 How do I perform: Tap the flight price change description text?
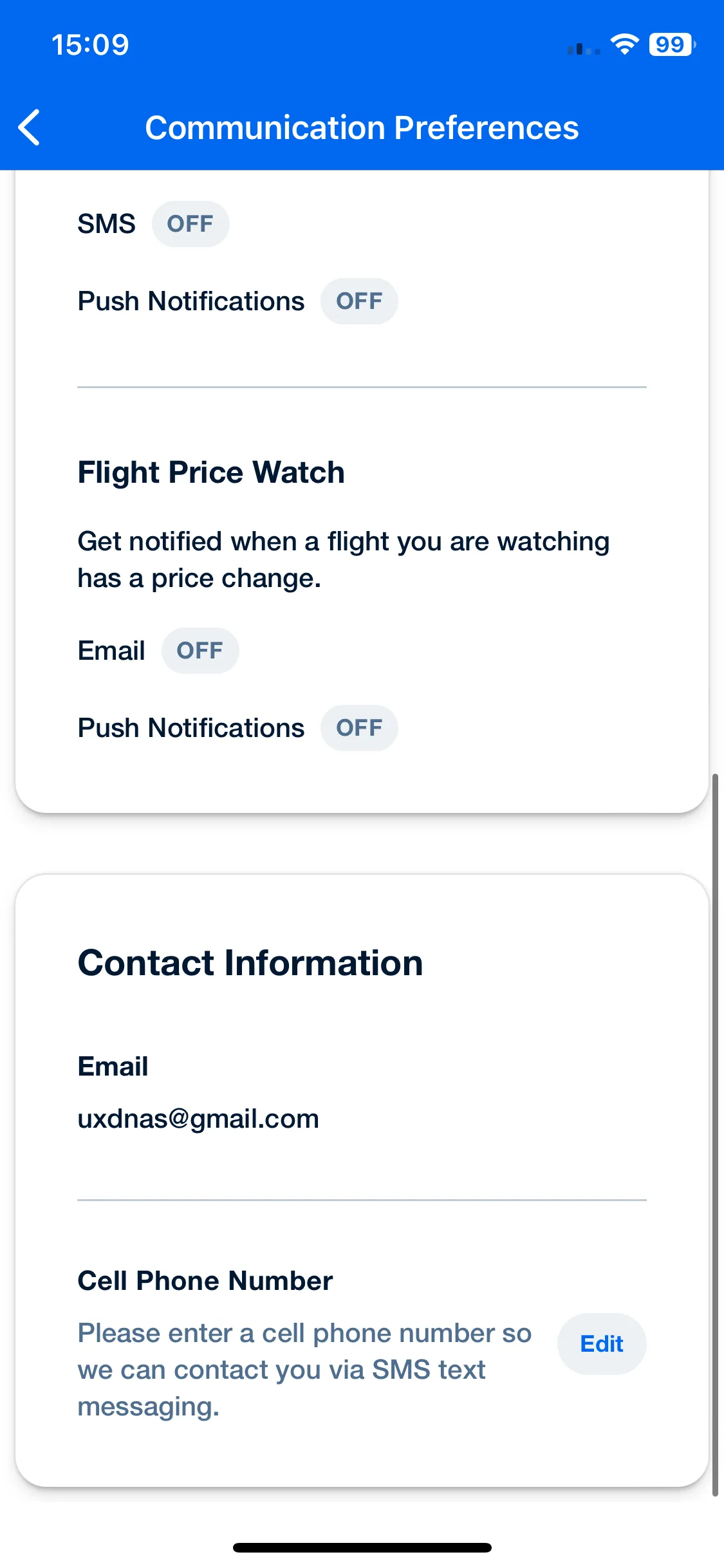pos(344,560)
